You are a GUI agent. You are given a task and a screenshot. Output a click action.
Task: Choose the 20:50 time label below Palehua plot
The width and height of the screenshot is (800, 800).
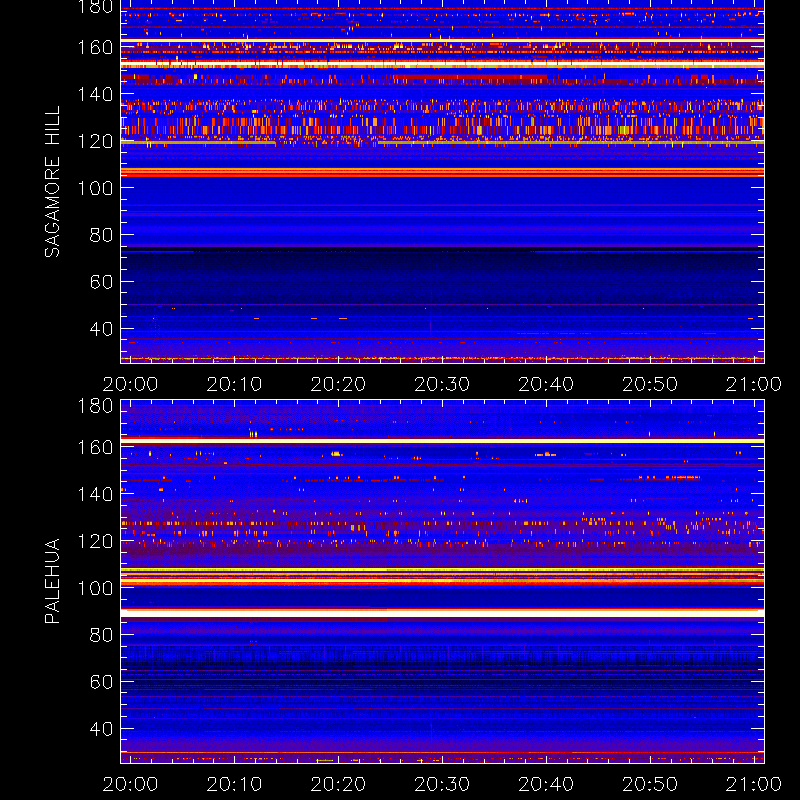pos(650,784)
